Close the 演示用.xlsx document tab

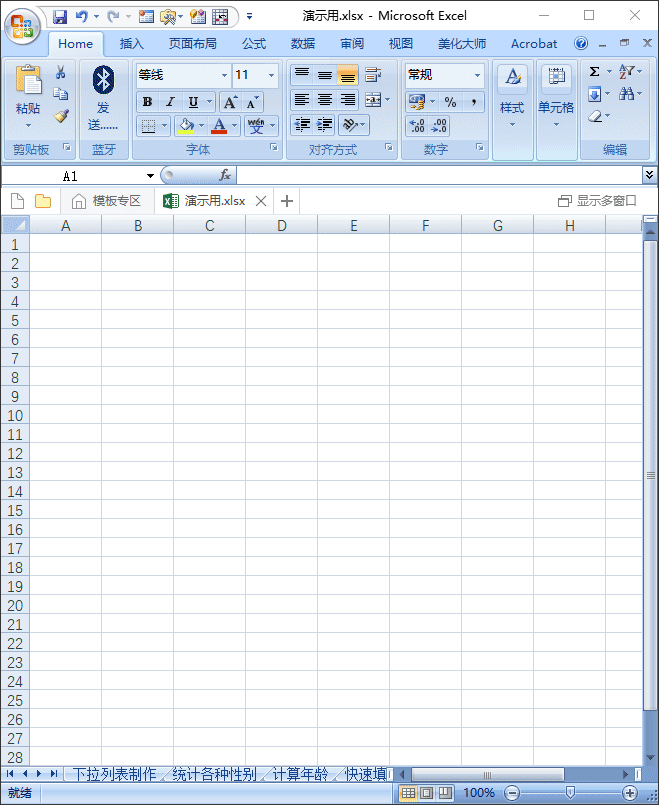click(x=261, y=201)
